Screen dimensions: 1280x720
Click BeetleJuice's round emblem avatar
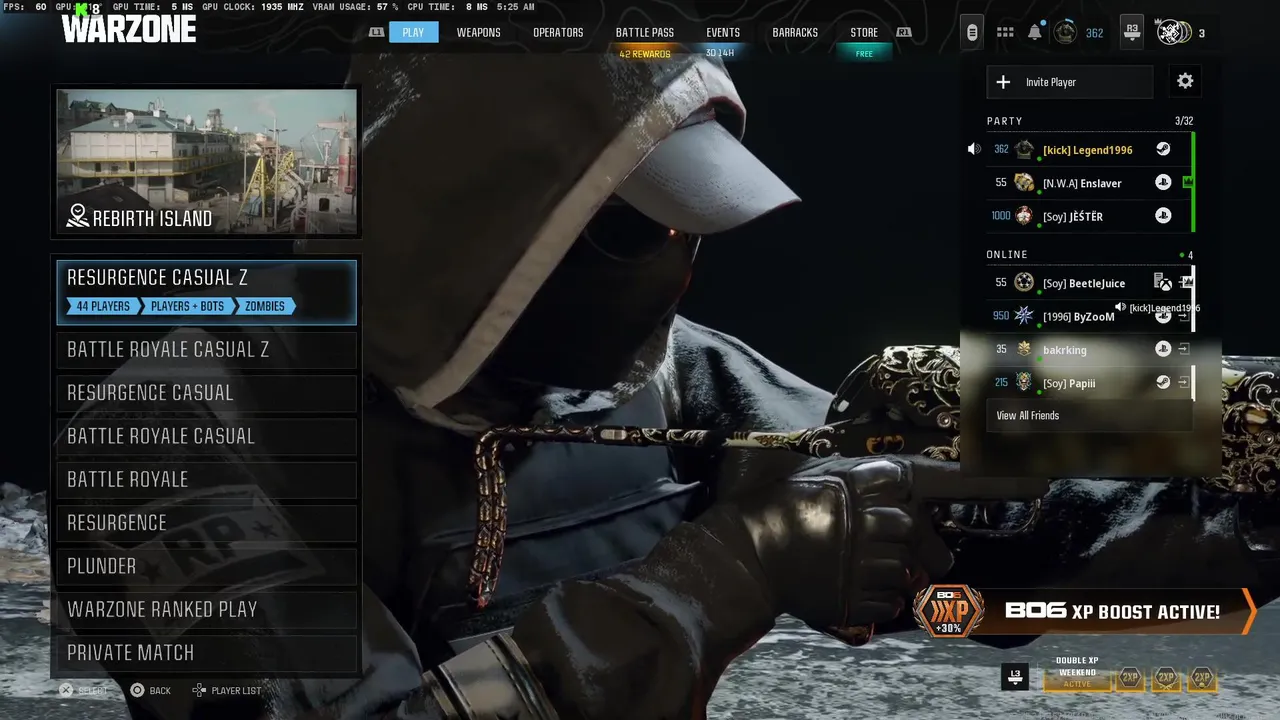pos(1024,283)
